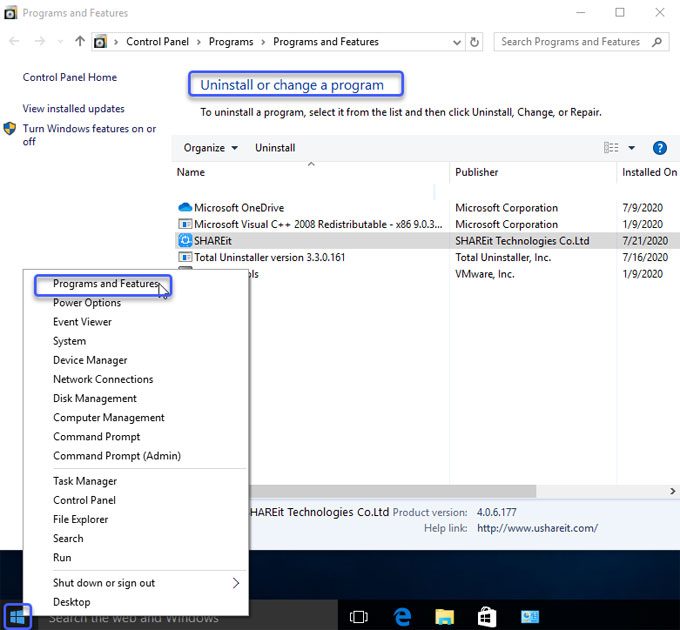
Task: Open the Windows Store taskbar icon
Action: [487, 617]
